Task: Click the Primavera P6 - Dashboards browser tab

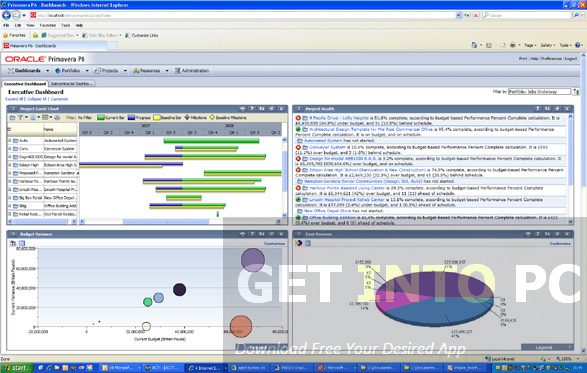Action: (x=54, y=46)
